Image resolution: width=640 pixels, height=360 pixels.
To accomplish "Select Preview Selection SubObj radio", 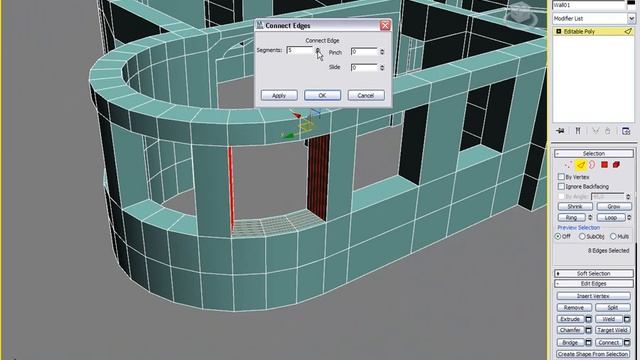I will click(x=582, y=236).
